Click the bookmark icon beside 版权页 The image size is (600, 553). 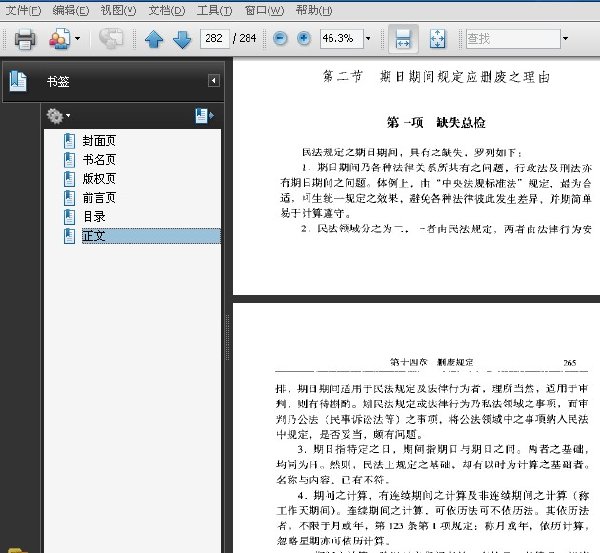click(x=69, y=179)
